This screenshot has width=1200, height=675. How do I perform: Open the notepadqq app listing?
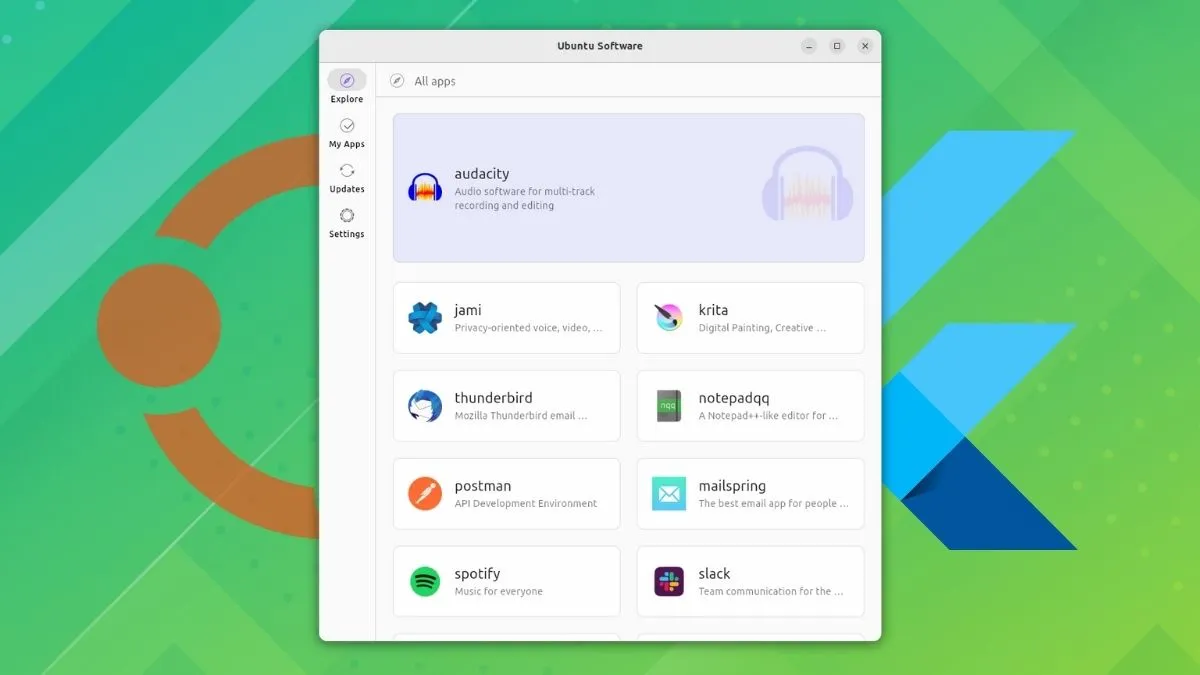tap(750, 406)
